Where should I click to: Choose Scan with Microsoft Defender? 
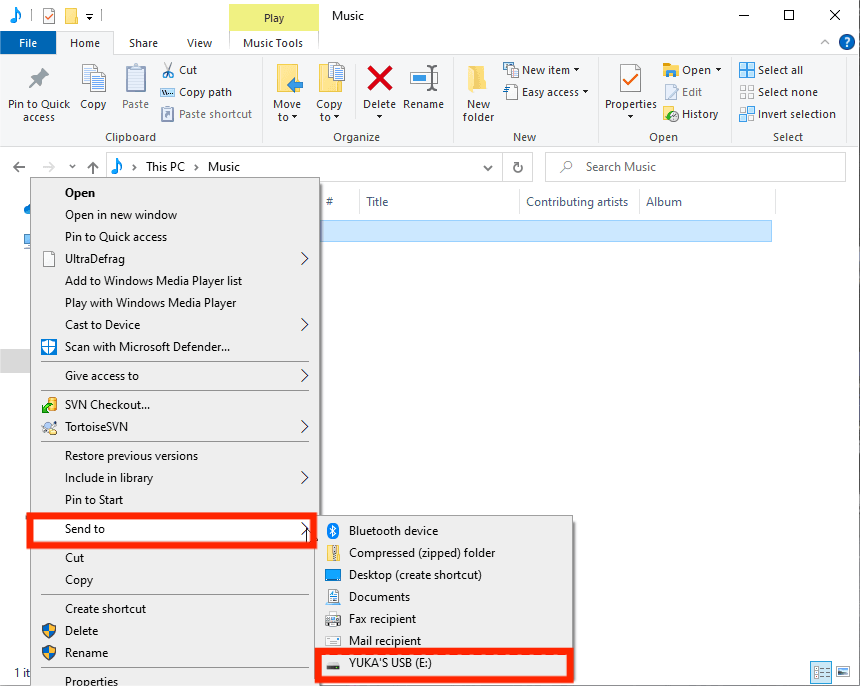(174, 347)
